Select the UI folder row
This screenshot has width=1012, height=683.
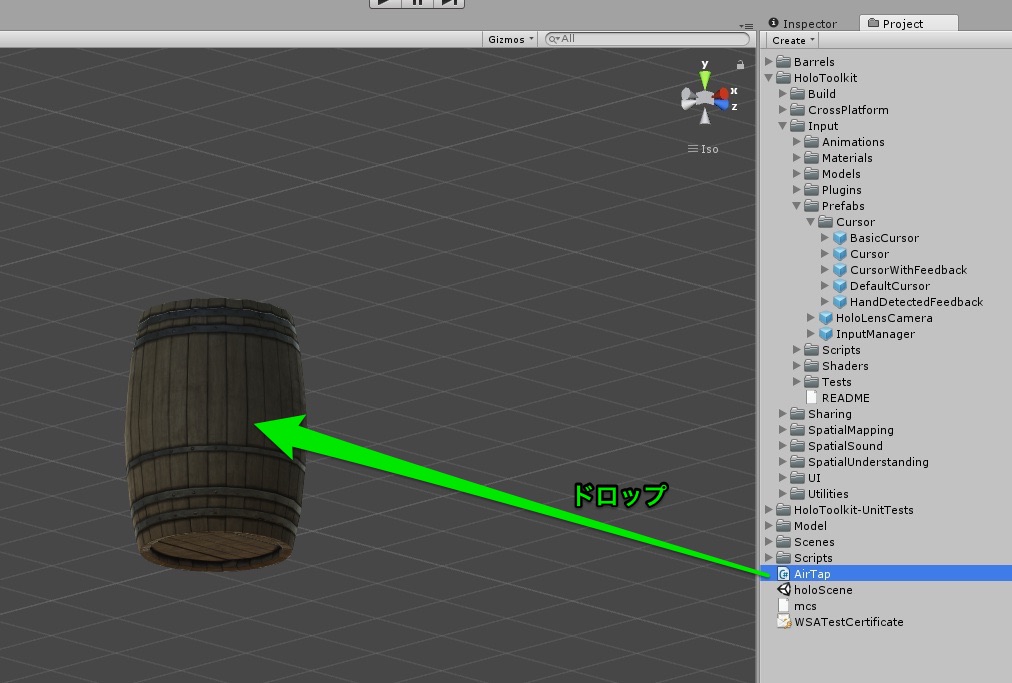click(x=886, y=478)
